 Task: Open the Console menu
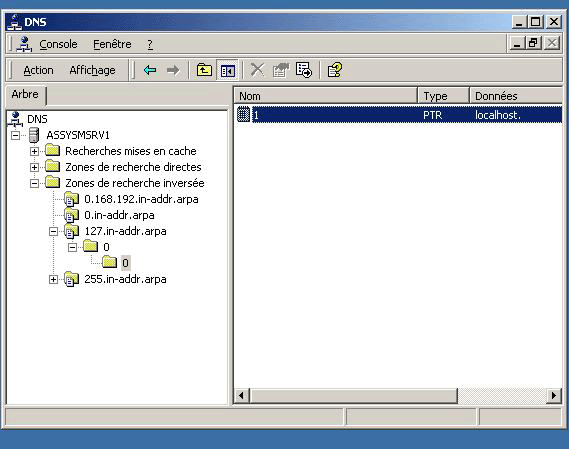point(58,44)
